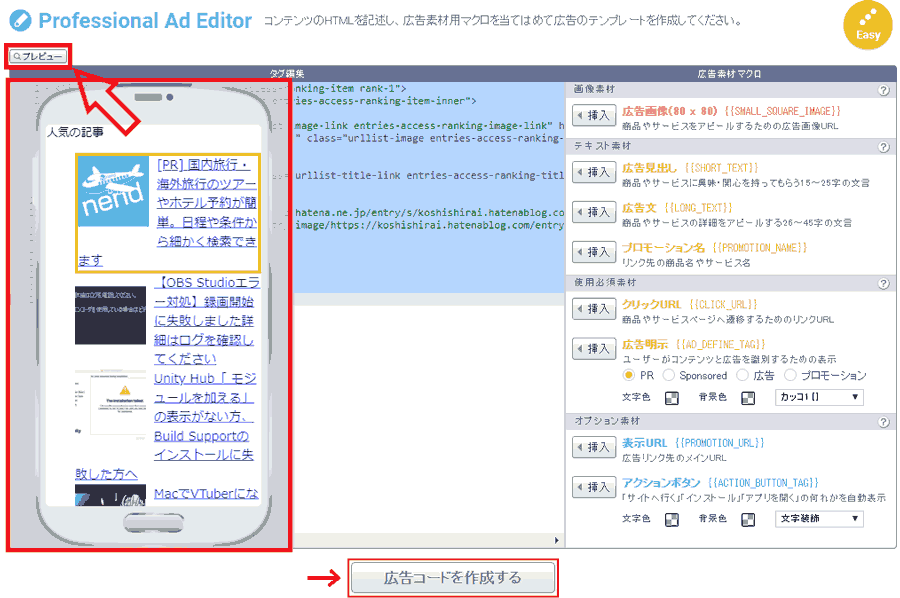Open help for テキスト素材 section

click(x=883, y=147)
